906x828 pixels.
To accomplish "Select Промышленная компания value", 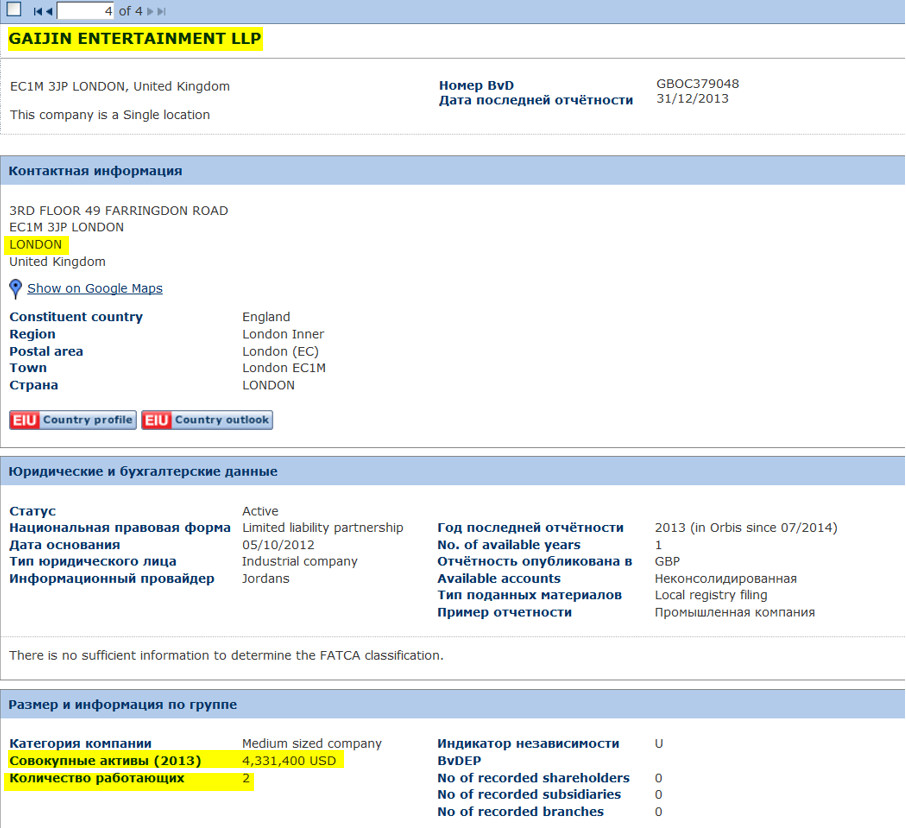I will coord(734,612).
